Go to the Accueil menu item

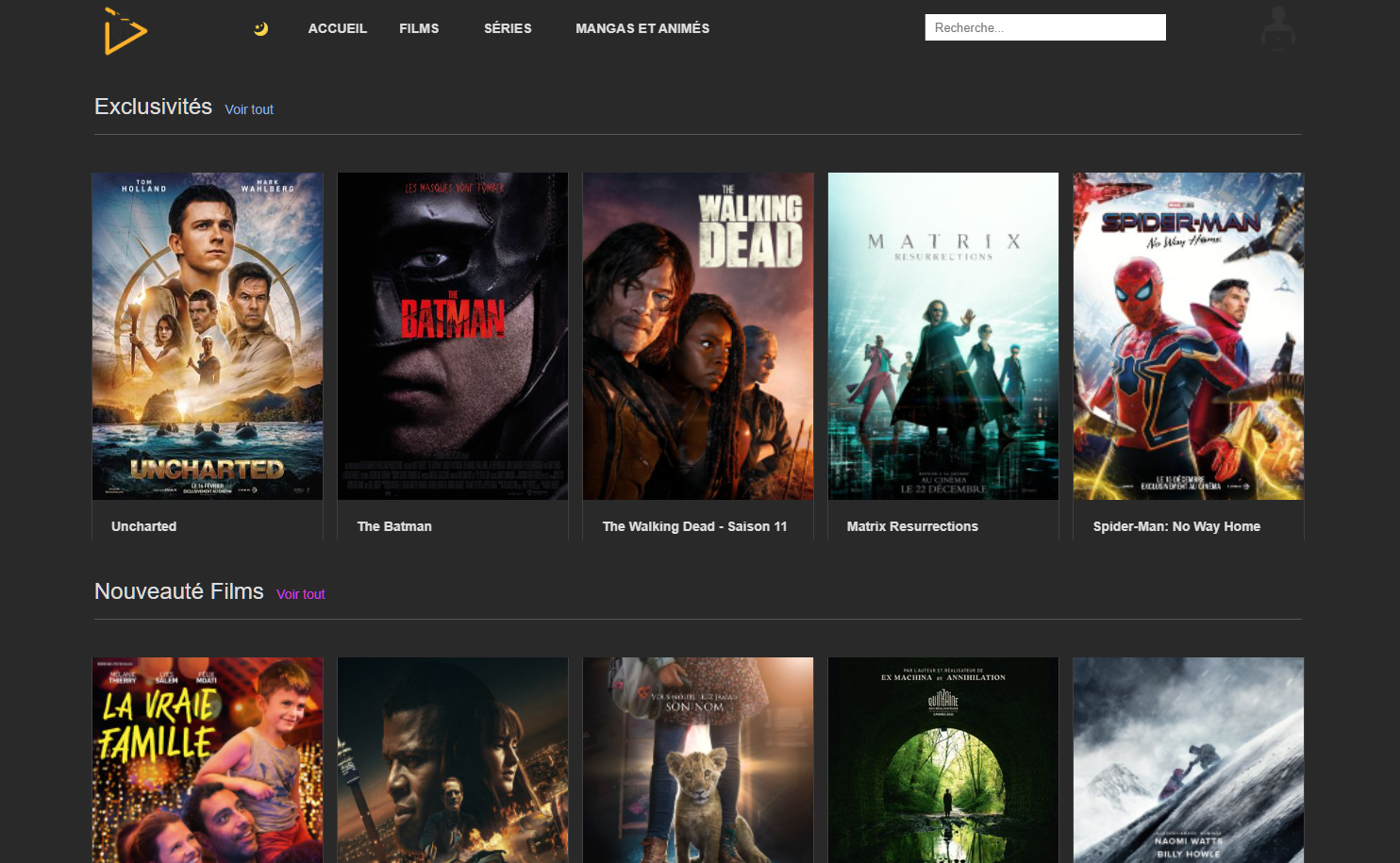(338, 28)
